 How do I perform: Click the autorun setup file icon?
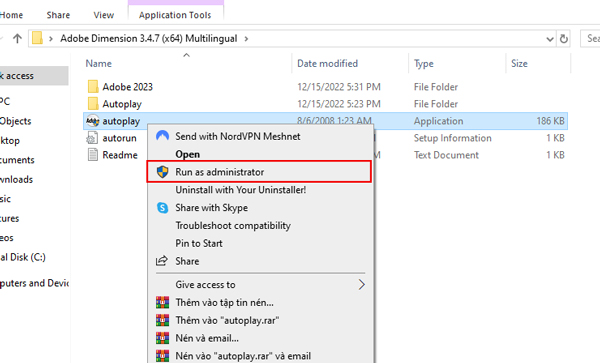tap(92, 138)
